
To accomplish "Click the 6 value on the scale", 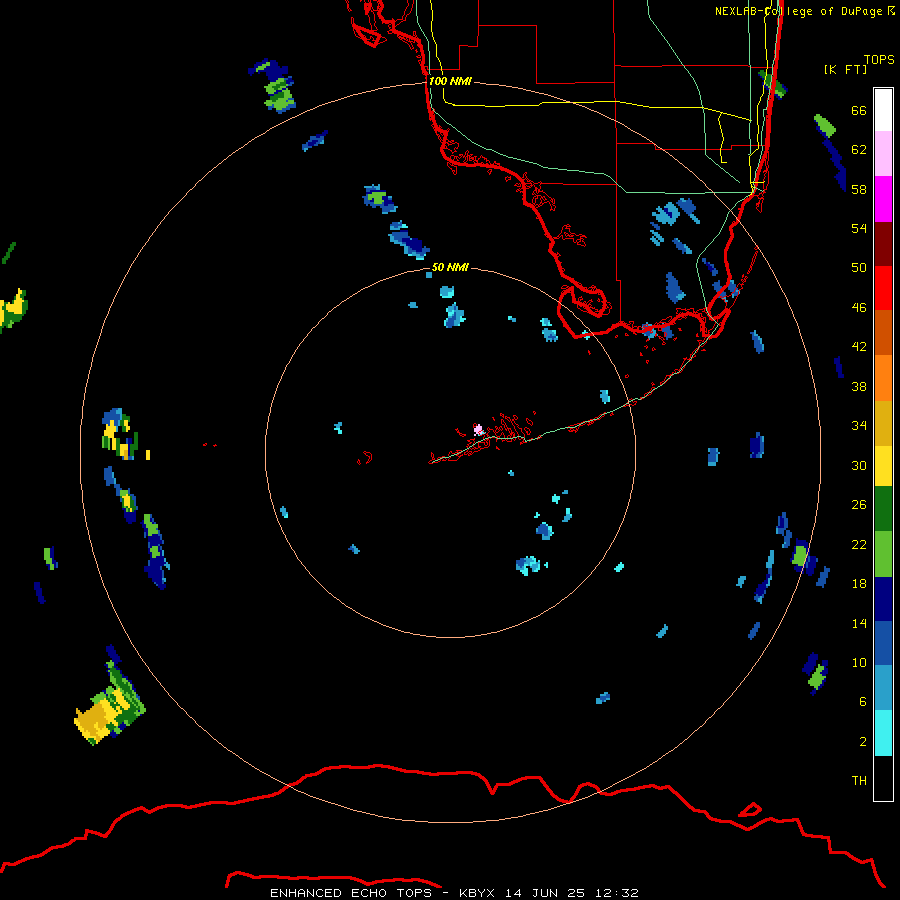I will 863,702.
